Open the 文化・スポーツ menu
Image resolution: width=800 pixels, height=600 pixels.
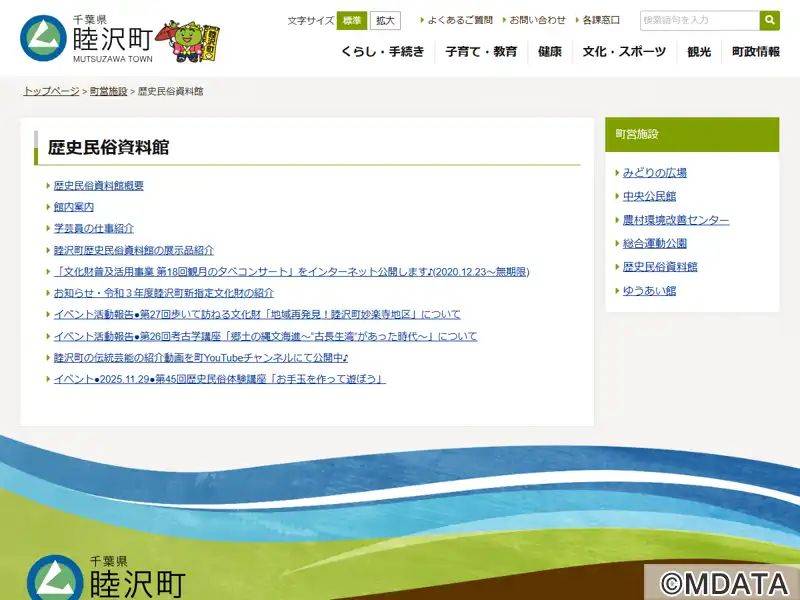pos(624,52)
